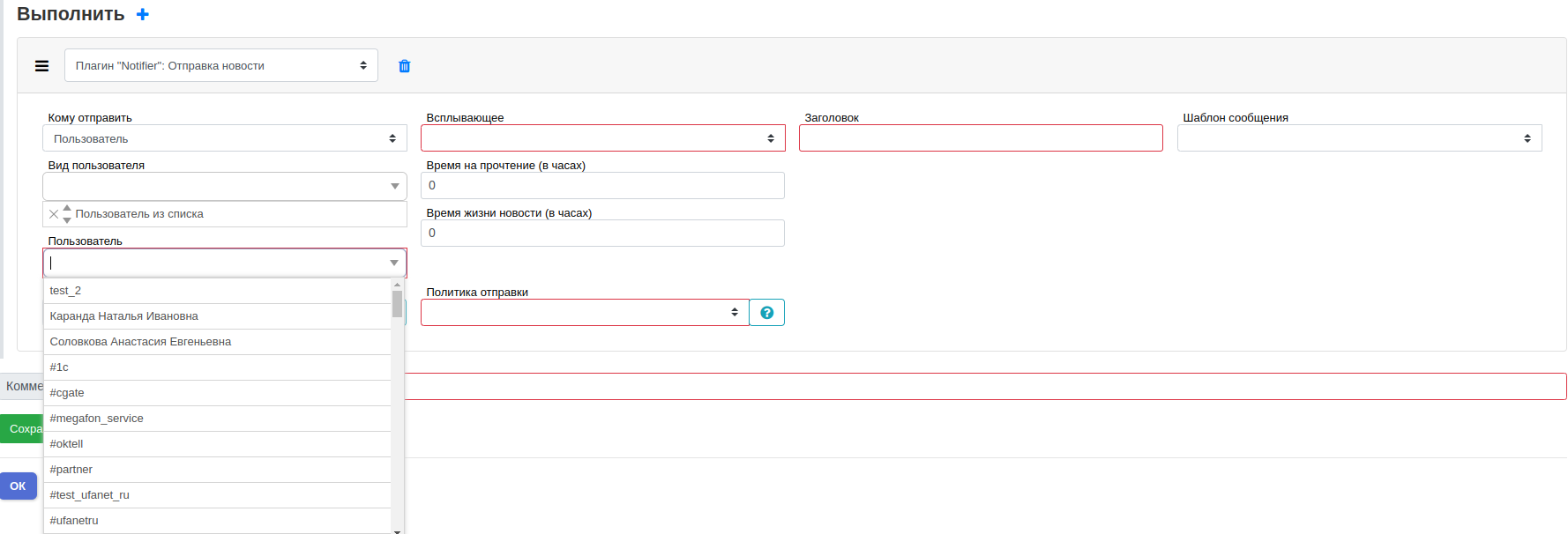Open the help icon beside Политика отправки
The height and width of the screenshot is (534, 1568).
(x=767, y=313)
